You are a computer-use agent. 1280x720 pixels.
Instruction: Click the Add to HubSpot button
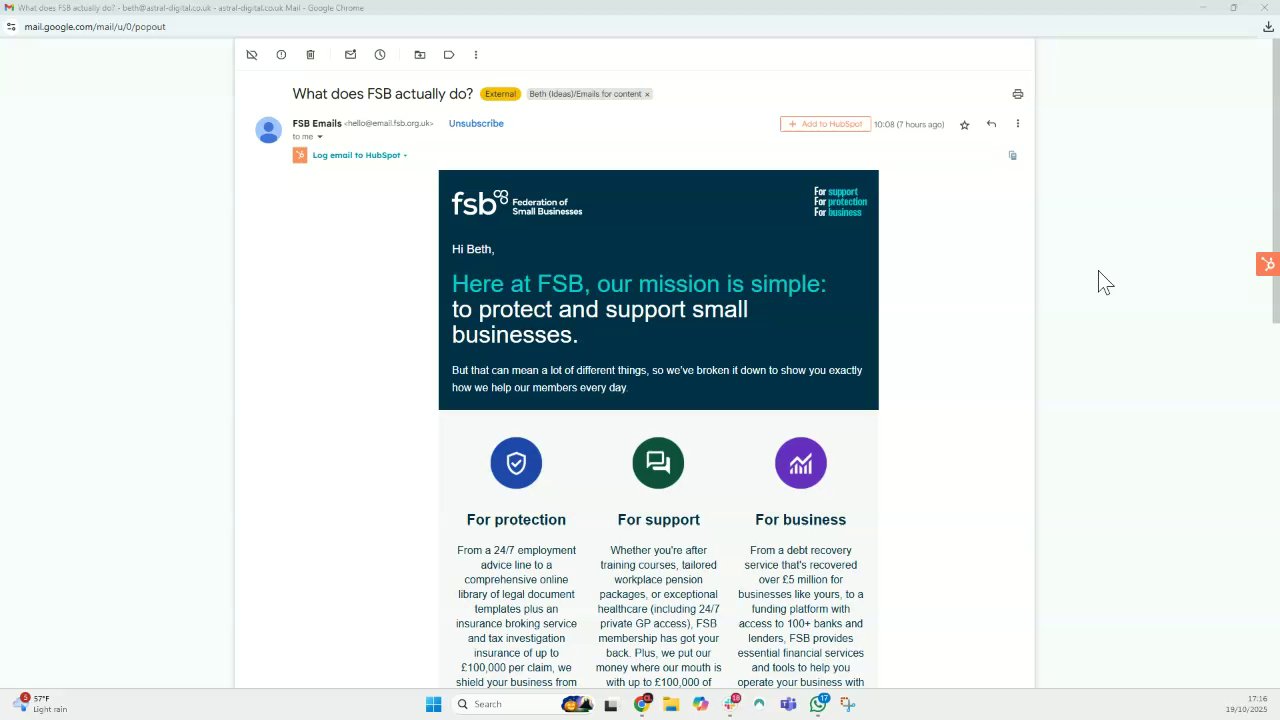[825, 124]
